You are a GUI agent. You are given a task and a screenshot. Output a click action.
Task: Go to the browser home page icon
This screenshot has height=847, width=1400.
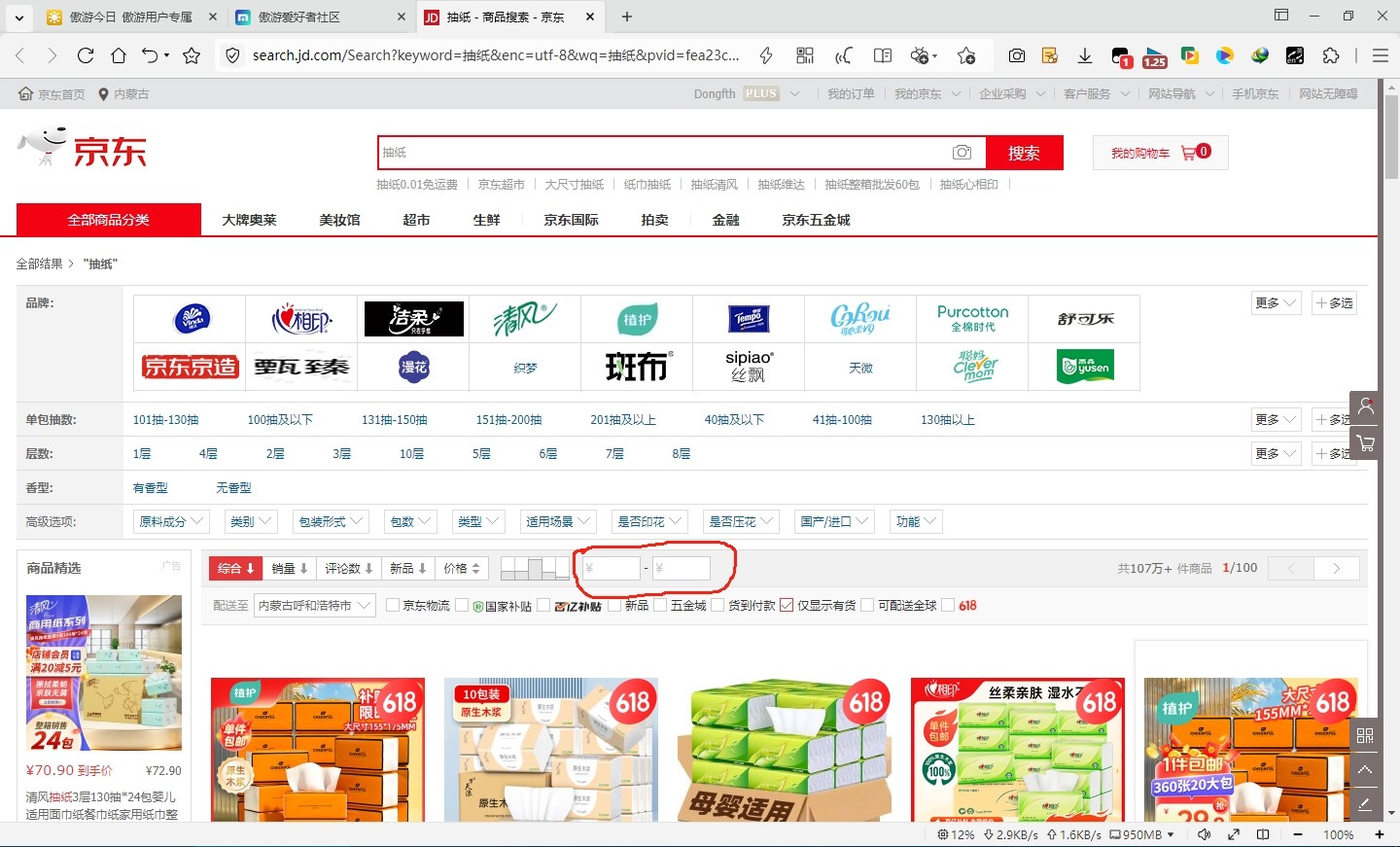click(x=119, y=55)
